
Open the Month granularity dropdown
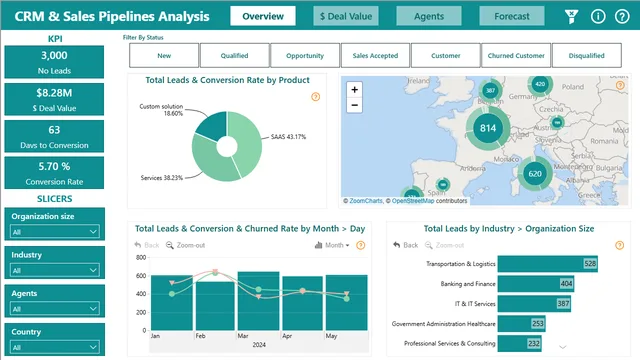pos(332,245)
